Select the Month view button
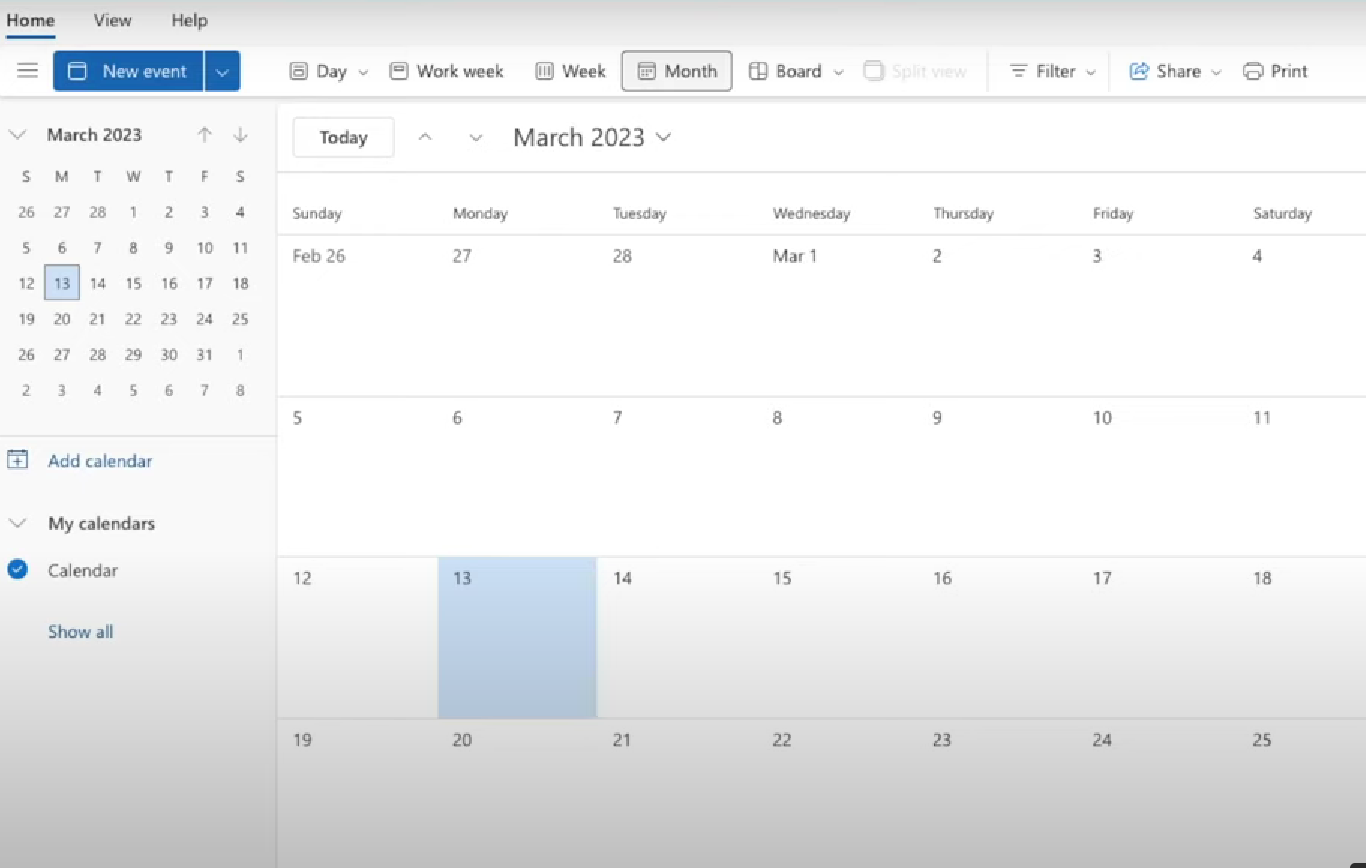The image size is (1366, 868). click(677, 71)
